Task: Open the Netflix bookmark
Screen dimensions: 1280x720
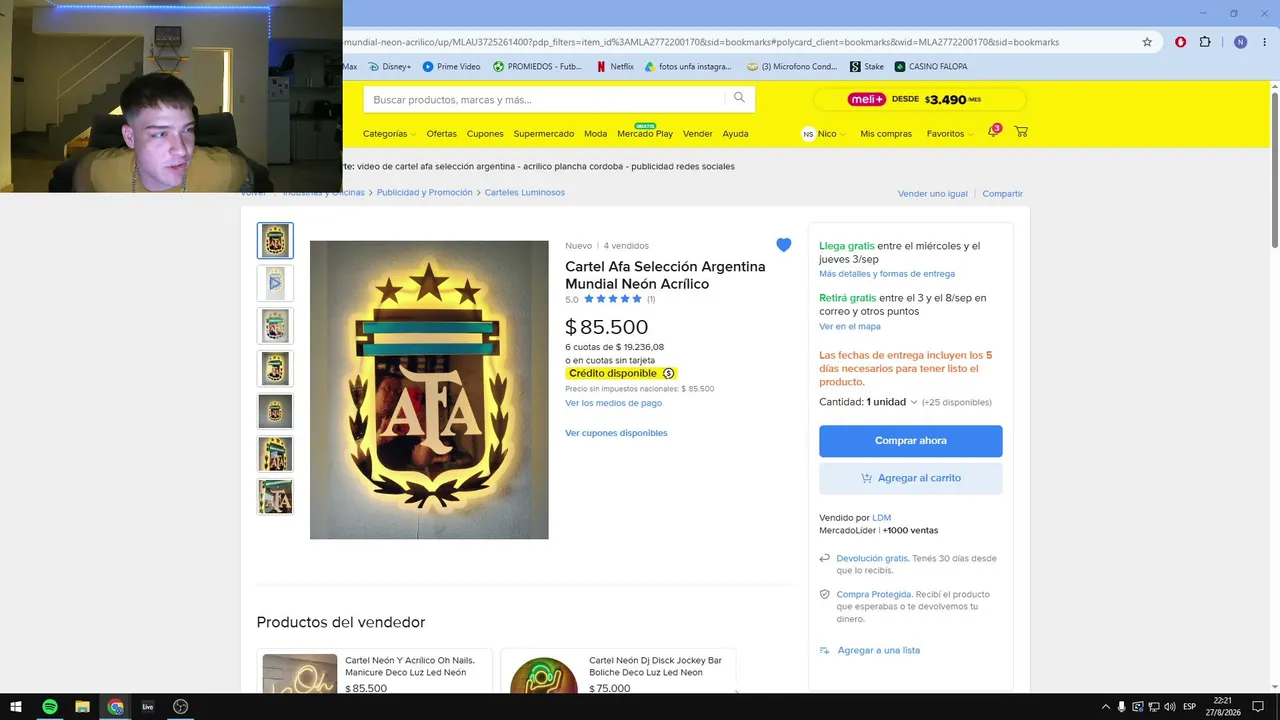Action: (x=615, y=67)
